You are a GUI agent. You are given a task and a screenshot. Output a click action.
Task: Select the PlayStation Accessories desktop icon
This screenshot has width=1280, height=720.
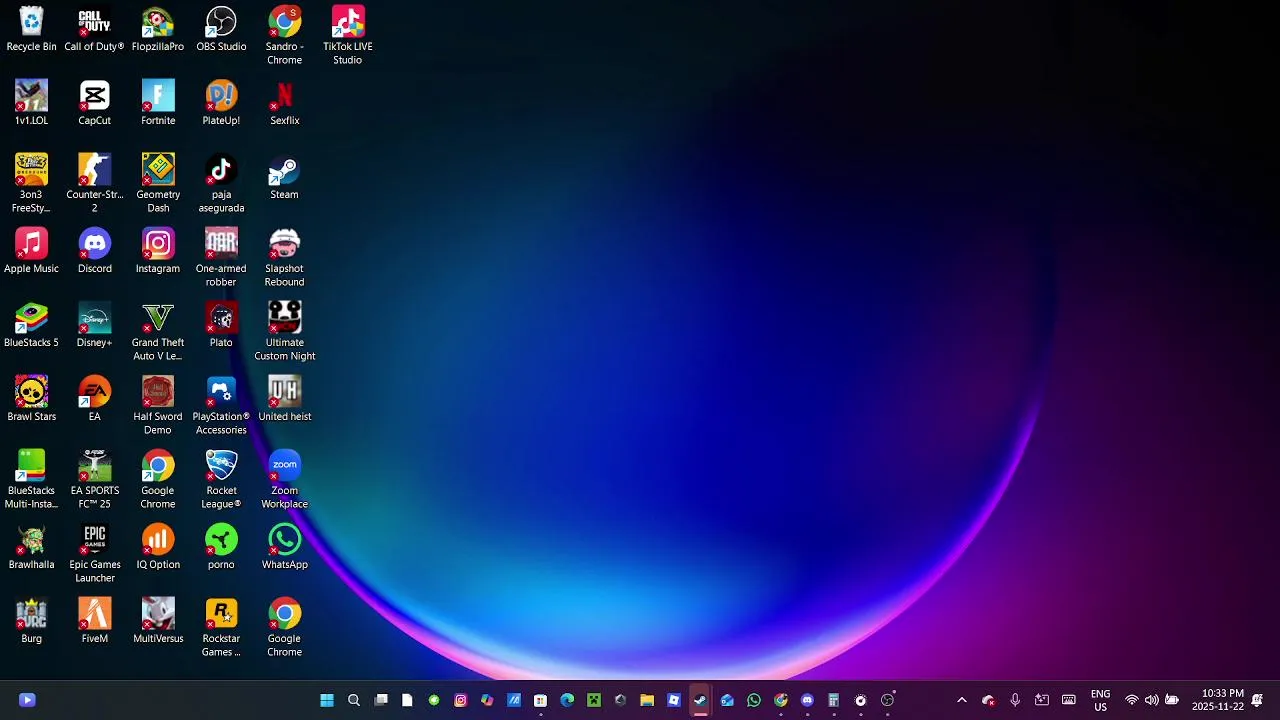(x=221, y=406)
